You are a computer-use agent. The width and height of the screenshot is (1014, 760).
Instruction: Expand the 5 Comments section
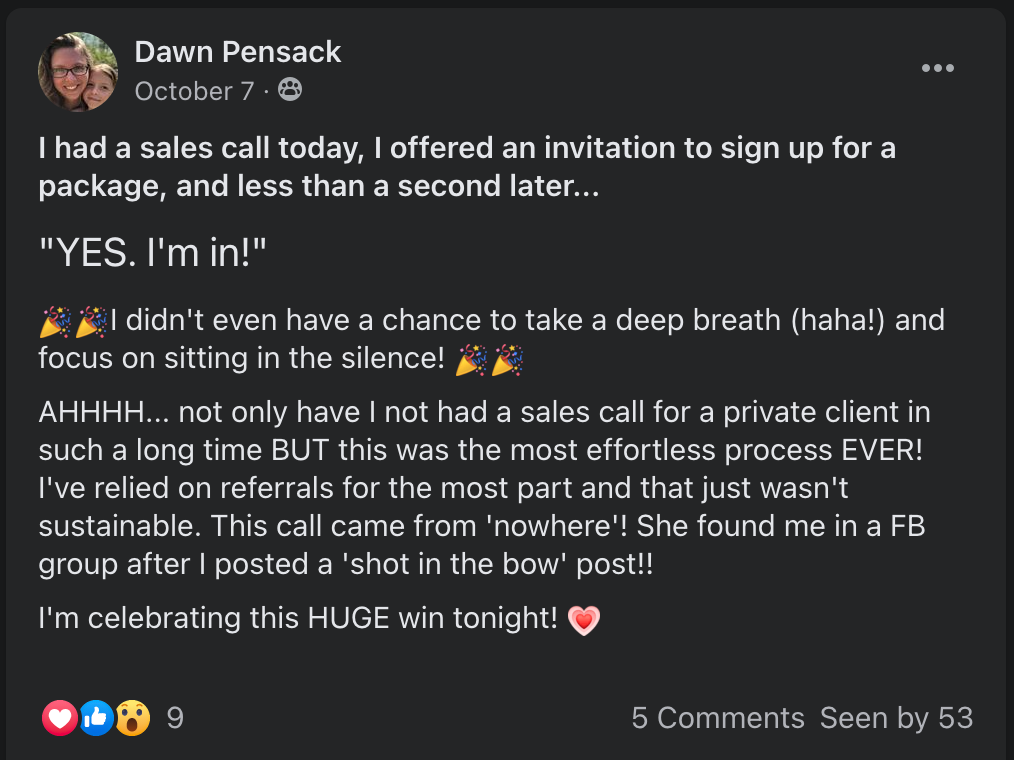click(x=717, y=718)
